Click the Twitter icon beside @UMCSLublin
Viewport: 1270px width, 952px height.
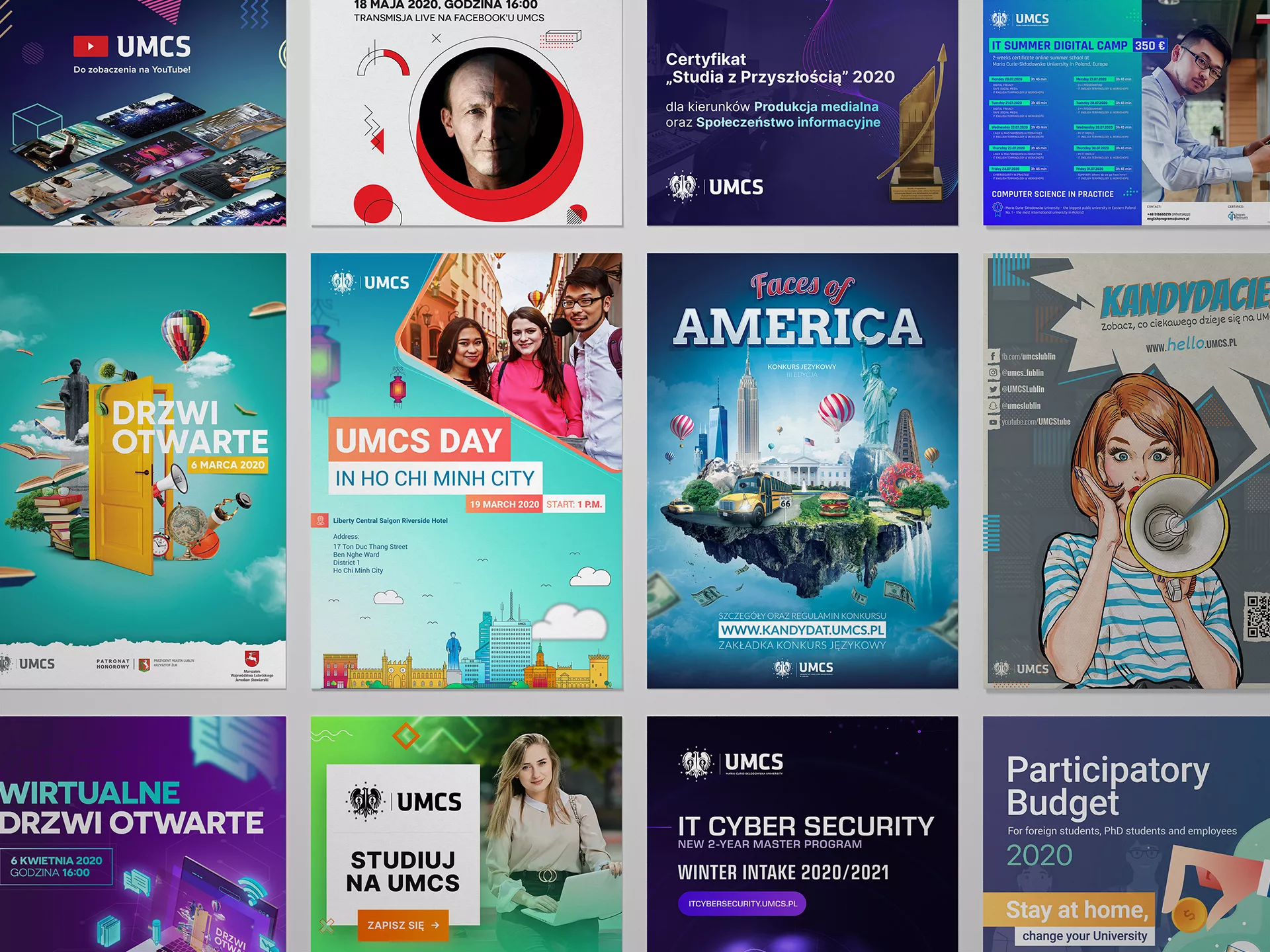pos(993,389)
